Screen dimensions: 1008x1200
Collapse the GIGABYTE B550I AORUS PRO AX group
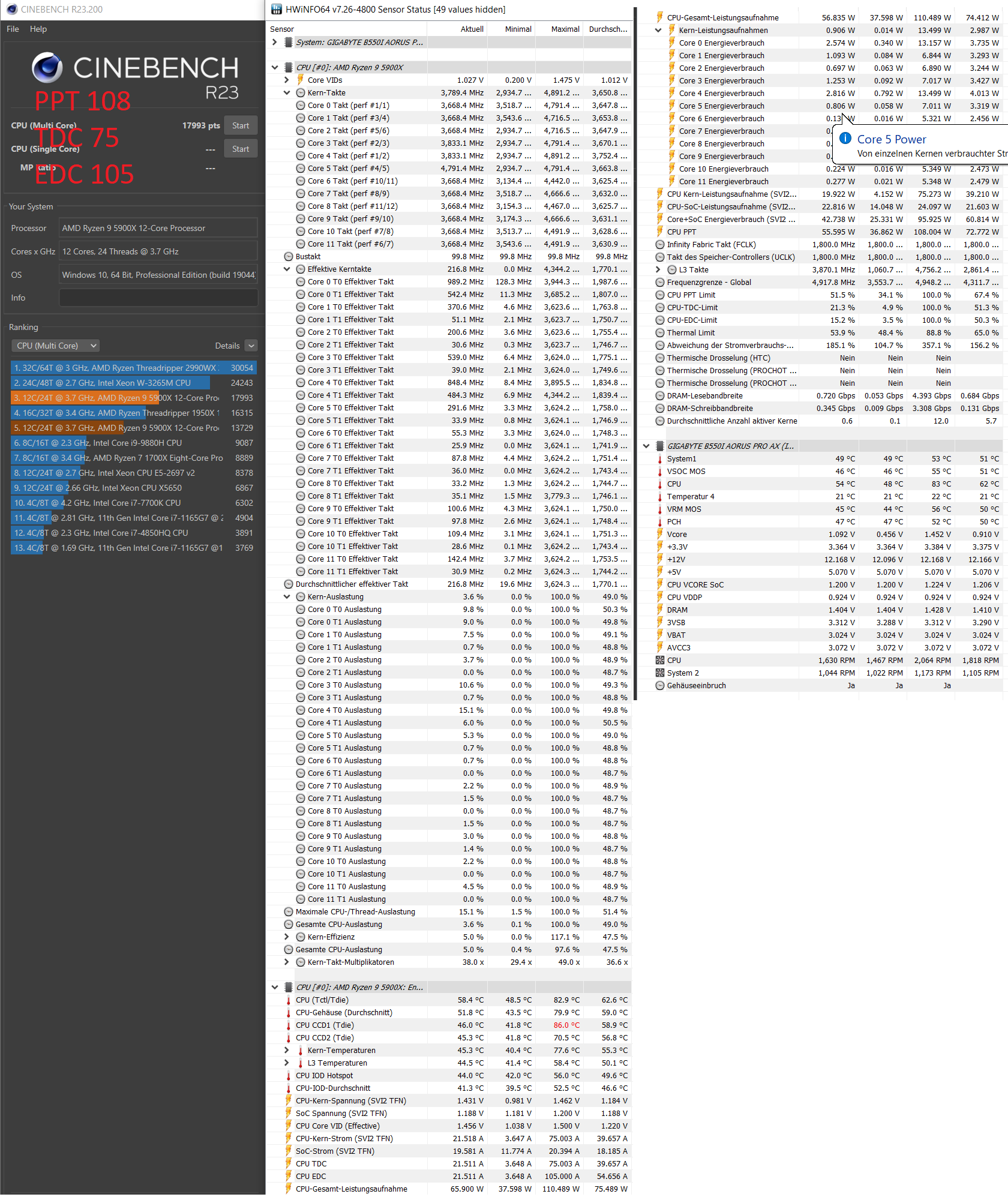646,446
